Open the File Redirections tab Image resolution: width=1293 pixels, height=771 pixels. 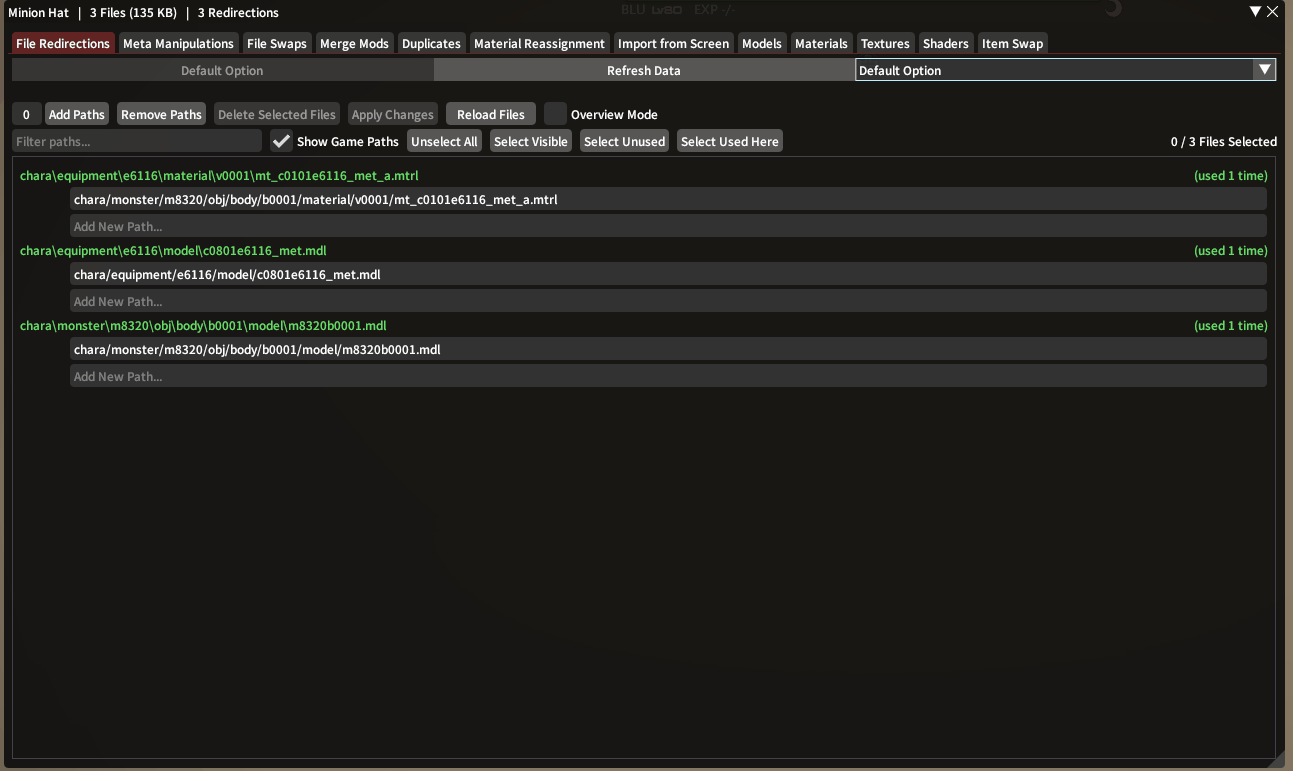coord(63,43)
